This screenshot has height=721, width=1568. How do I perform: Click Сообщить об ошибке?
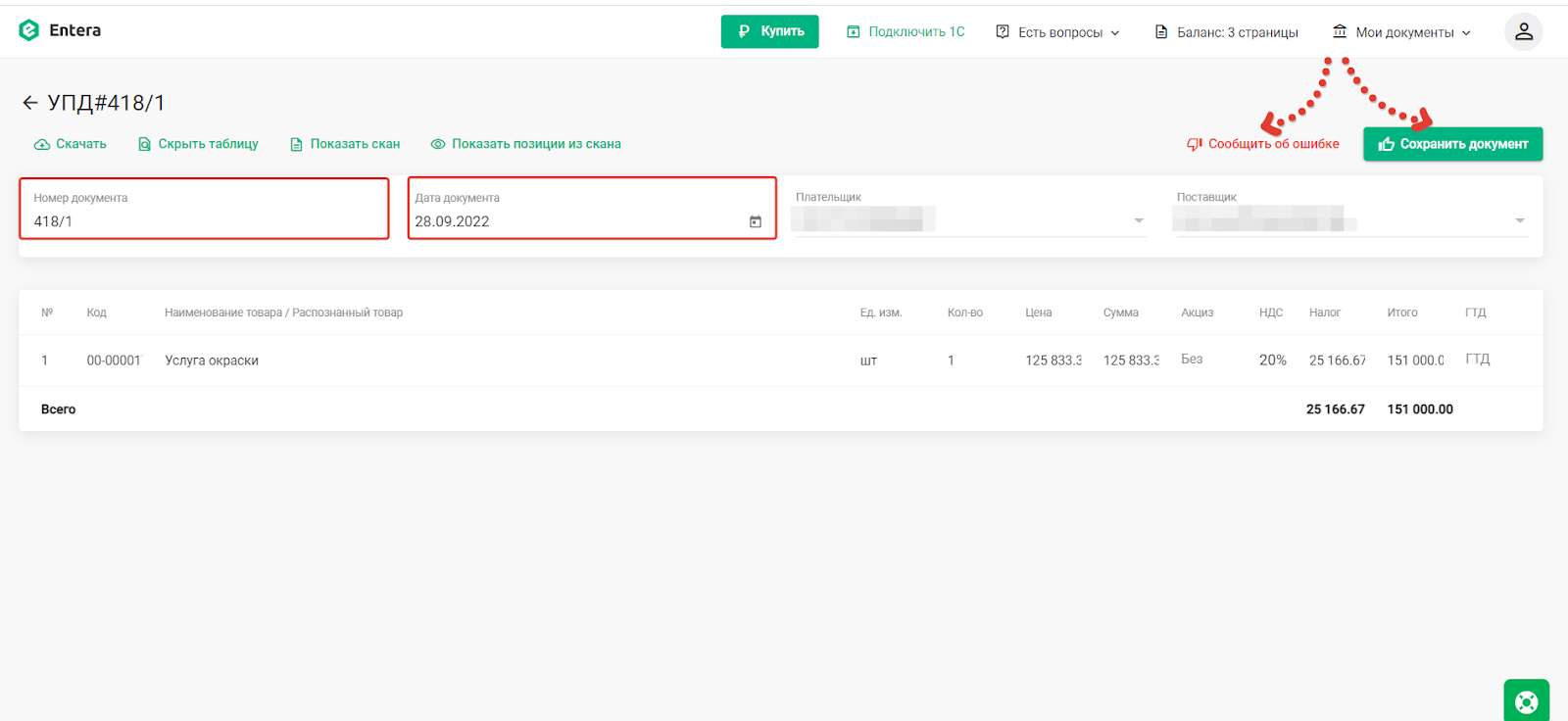click(x=1262, y=144)
